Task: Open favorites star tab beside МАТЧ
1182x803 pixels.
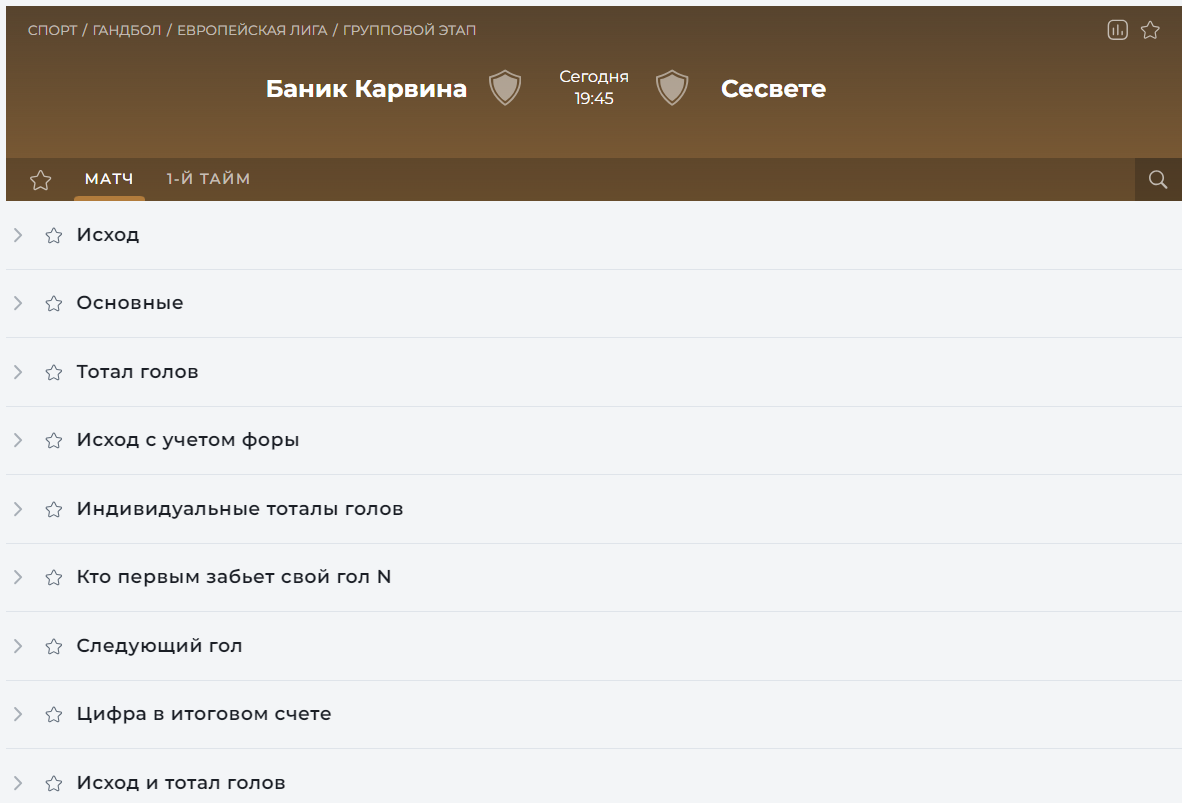Action: [40, 180]
